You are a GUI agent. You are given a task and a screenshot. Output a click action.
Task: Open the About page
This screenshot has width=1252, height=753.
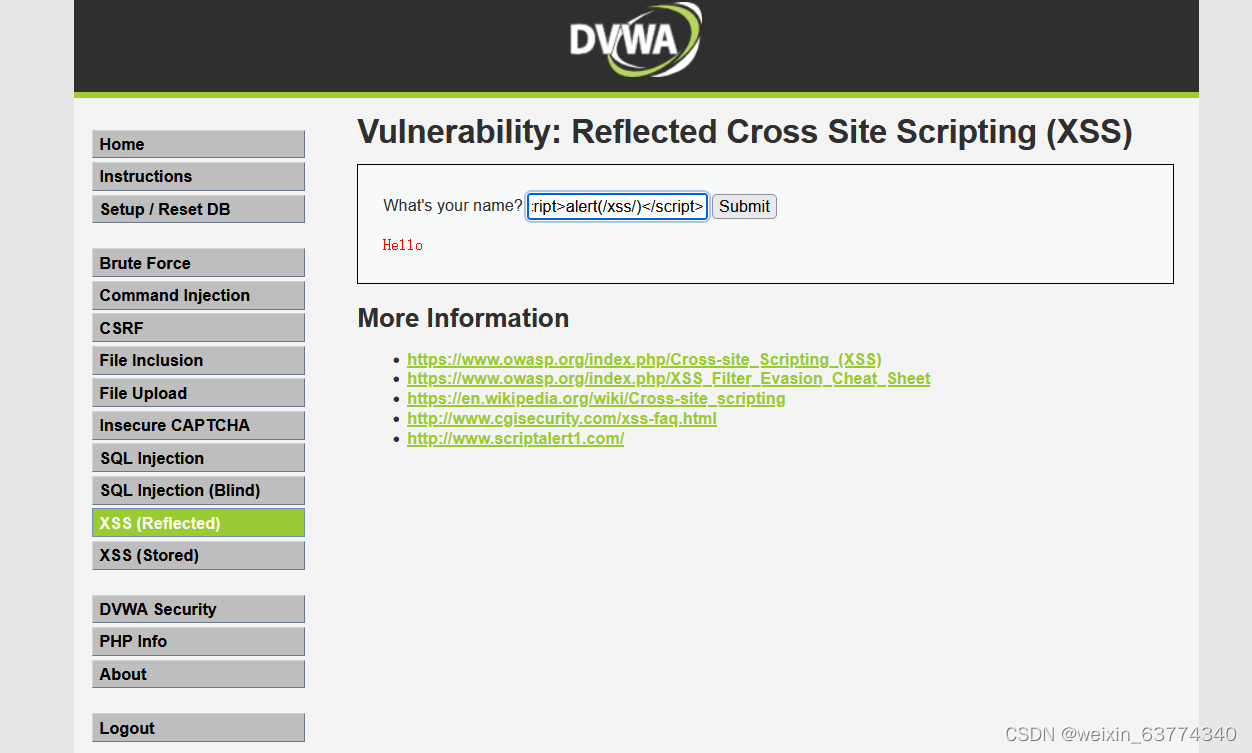198,674
